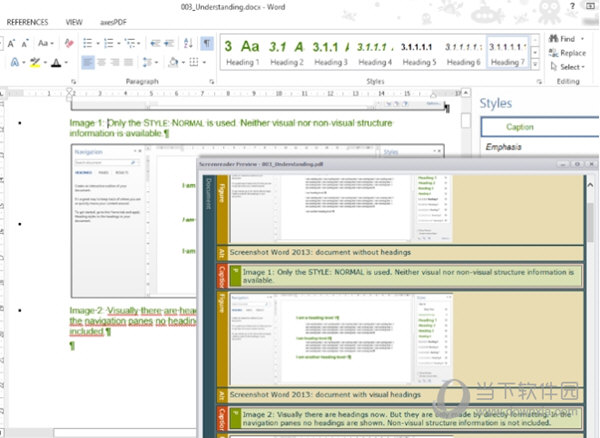Open borders dropdown arrow

[204, 62]
